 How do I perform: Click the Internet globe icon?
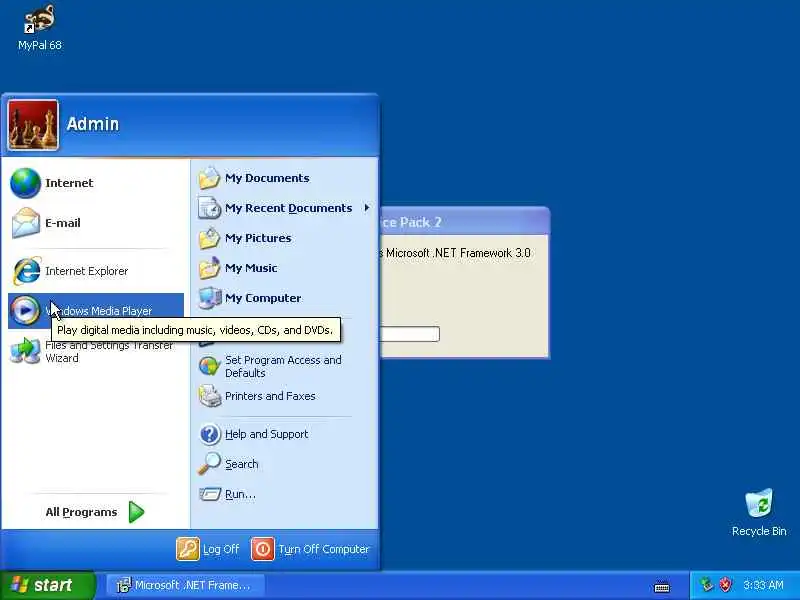tap(26, 183)
